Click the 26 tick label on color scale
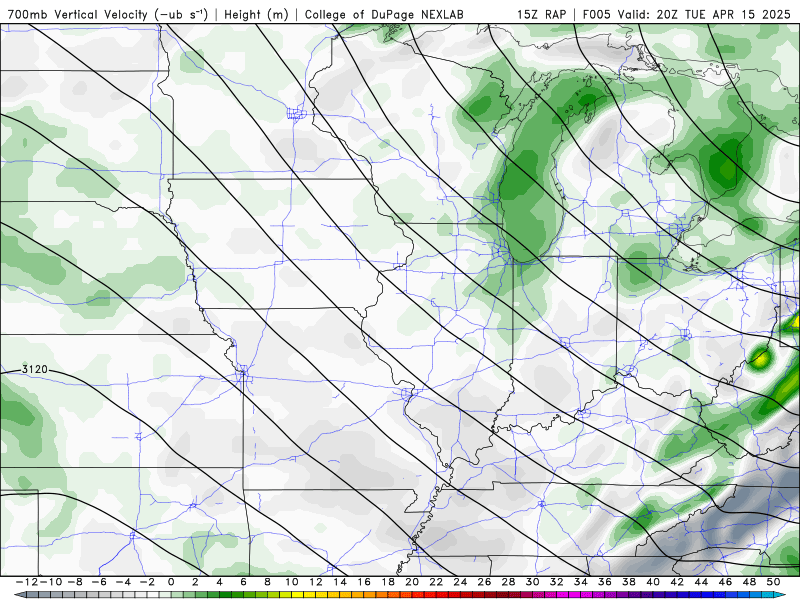800x600 pixels. click(484, 582)
